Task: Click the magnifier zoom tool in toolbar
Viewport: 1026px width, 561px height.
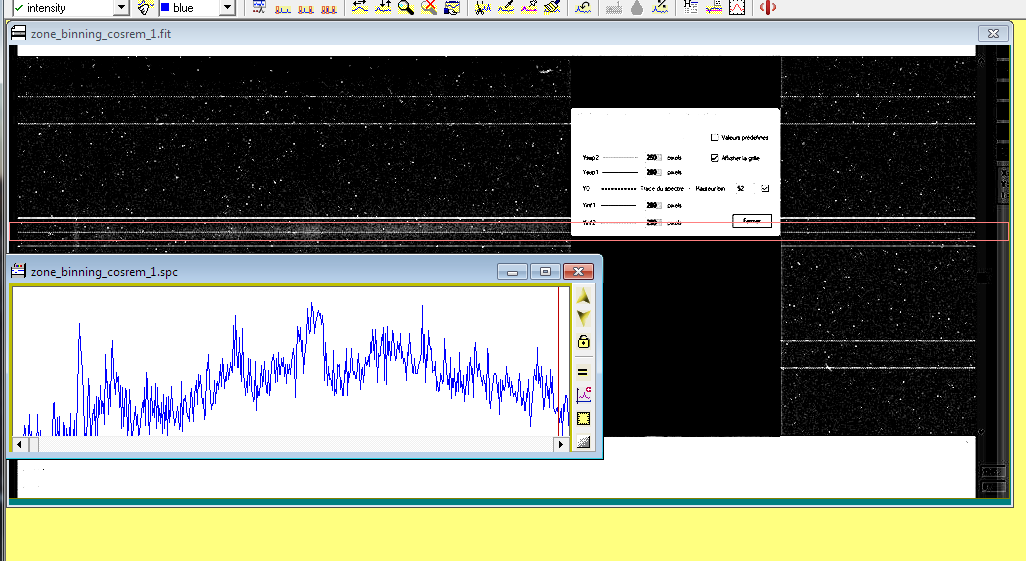Action: (x=406, y=8)
